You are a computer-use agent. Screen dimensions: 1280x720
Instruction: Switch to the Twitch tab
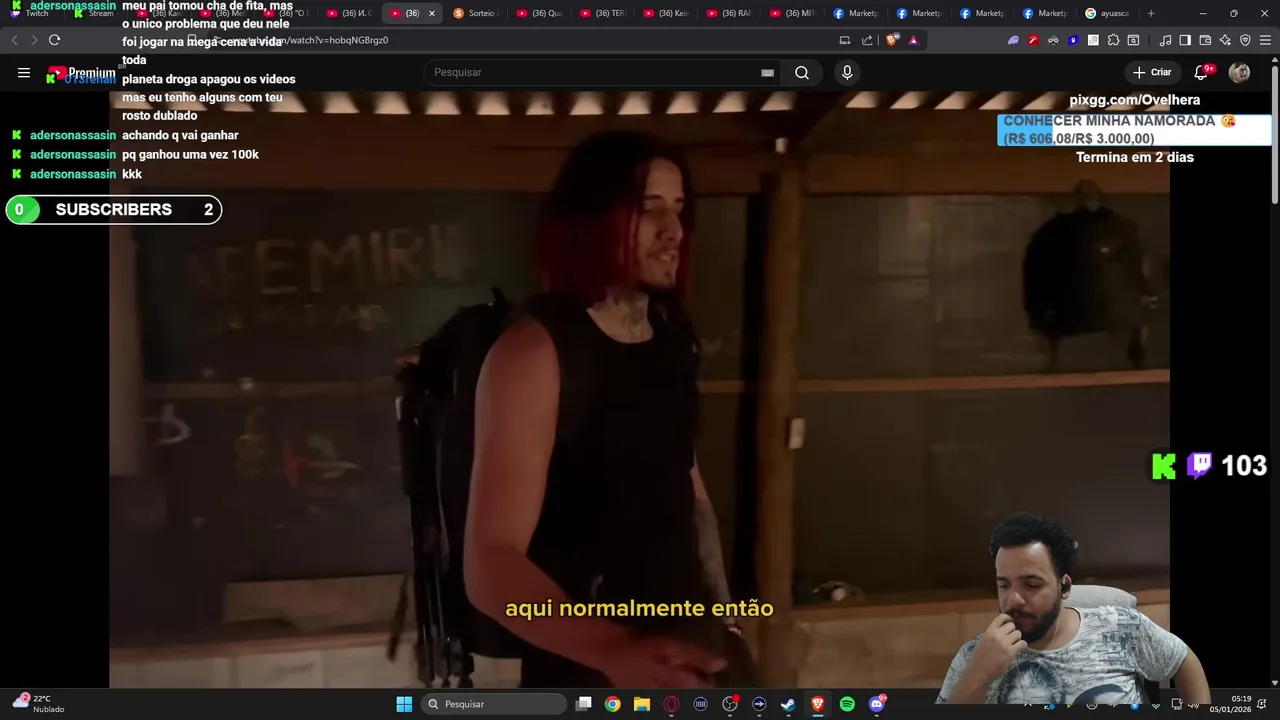point(32,13)
